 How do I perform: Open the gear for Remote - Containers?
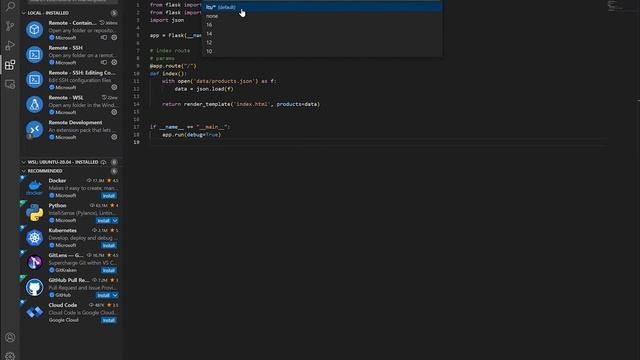click(x=114, y=38)
